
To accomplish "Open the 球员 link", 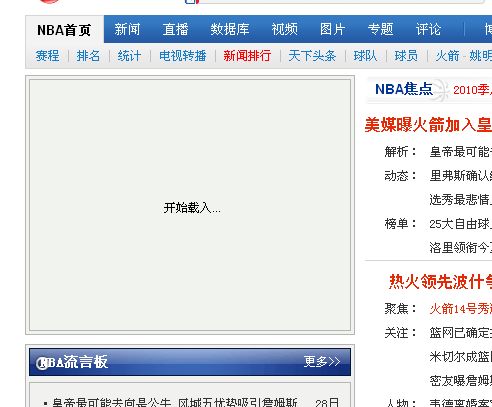I will pos(406,56).
